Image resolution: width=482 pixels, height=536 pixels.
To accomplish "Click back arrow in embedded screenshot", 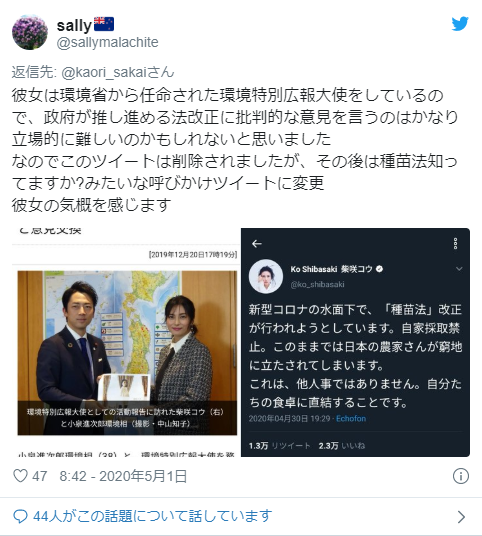I will click(x=257, y=244).
